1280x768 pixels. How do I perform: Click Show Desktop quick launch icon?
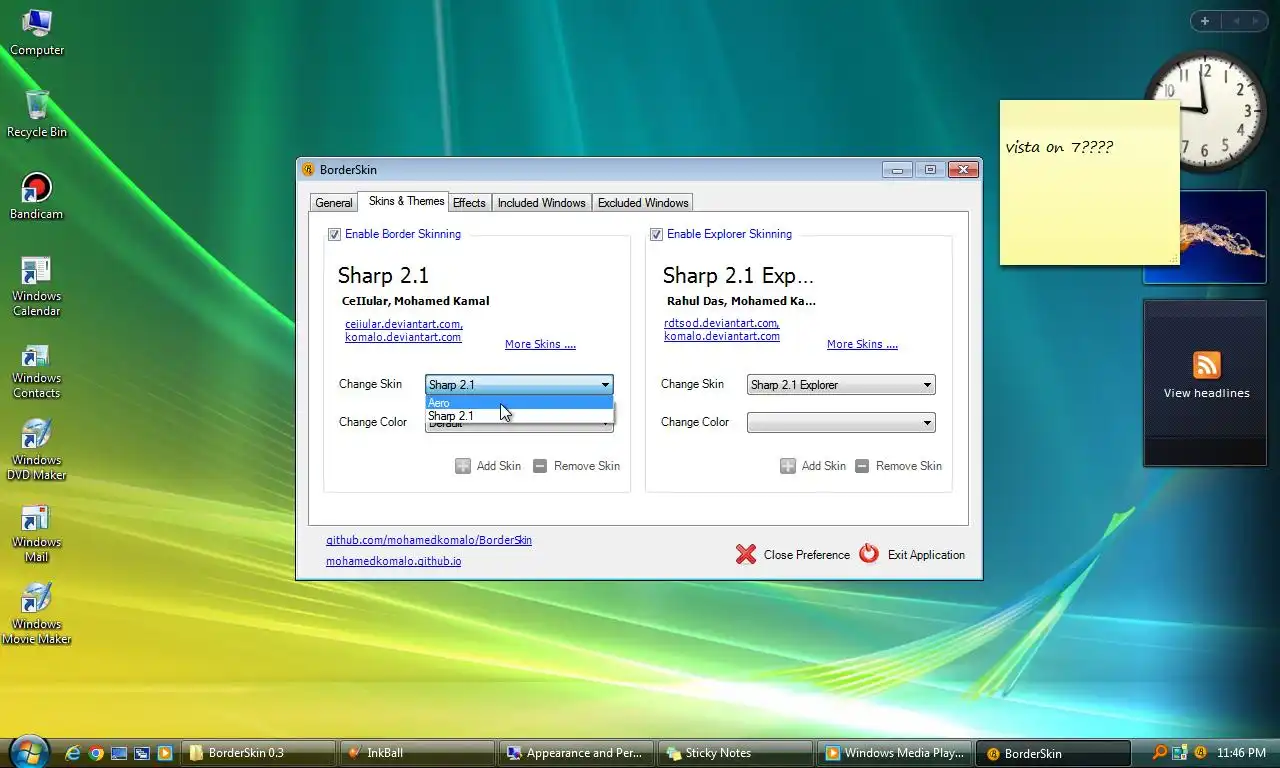(119, 753)
